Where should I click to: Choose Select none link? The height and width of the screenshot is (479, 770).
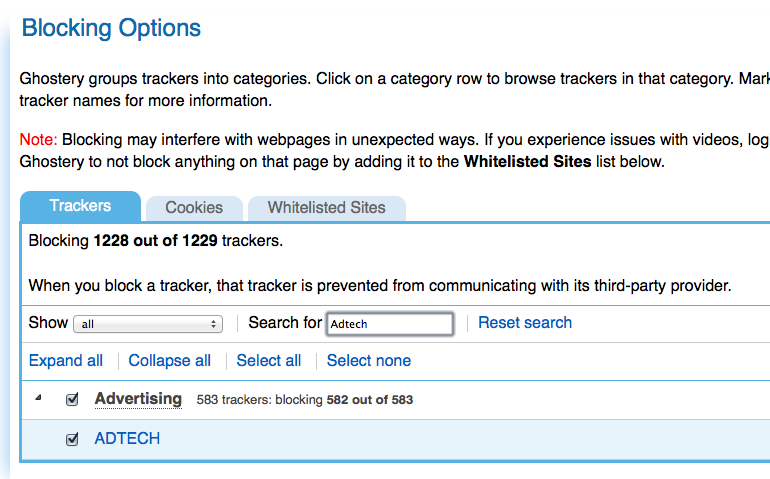click(x=369, y=361)
